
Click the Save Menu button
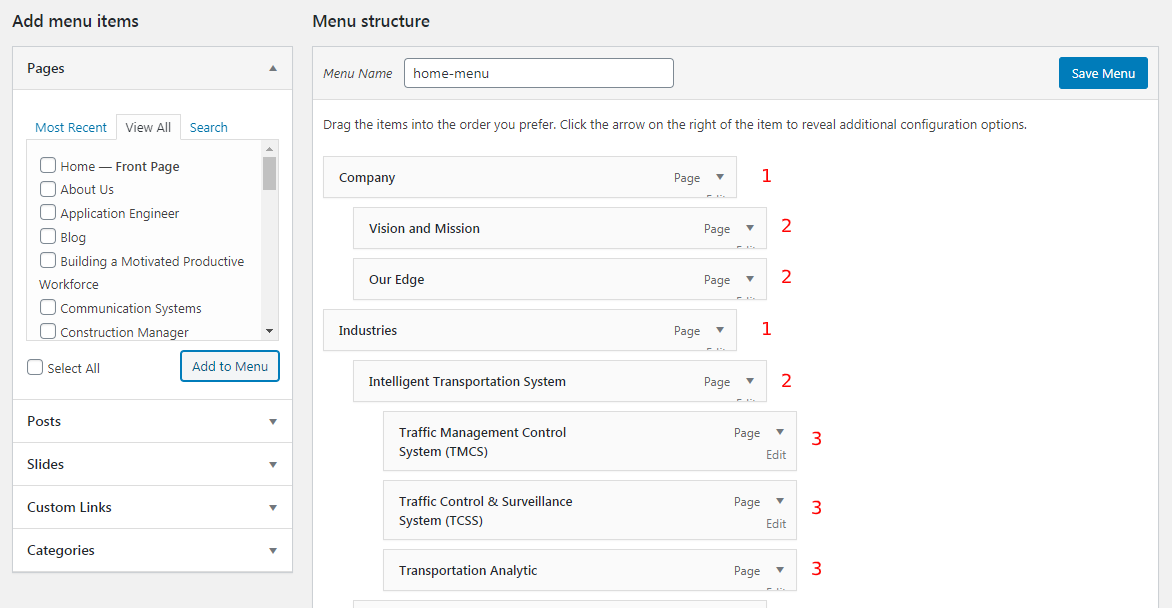pyautogui.click(x=1103, y=73)
